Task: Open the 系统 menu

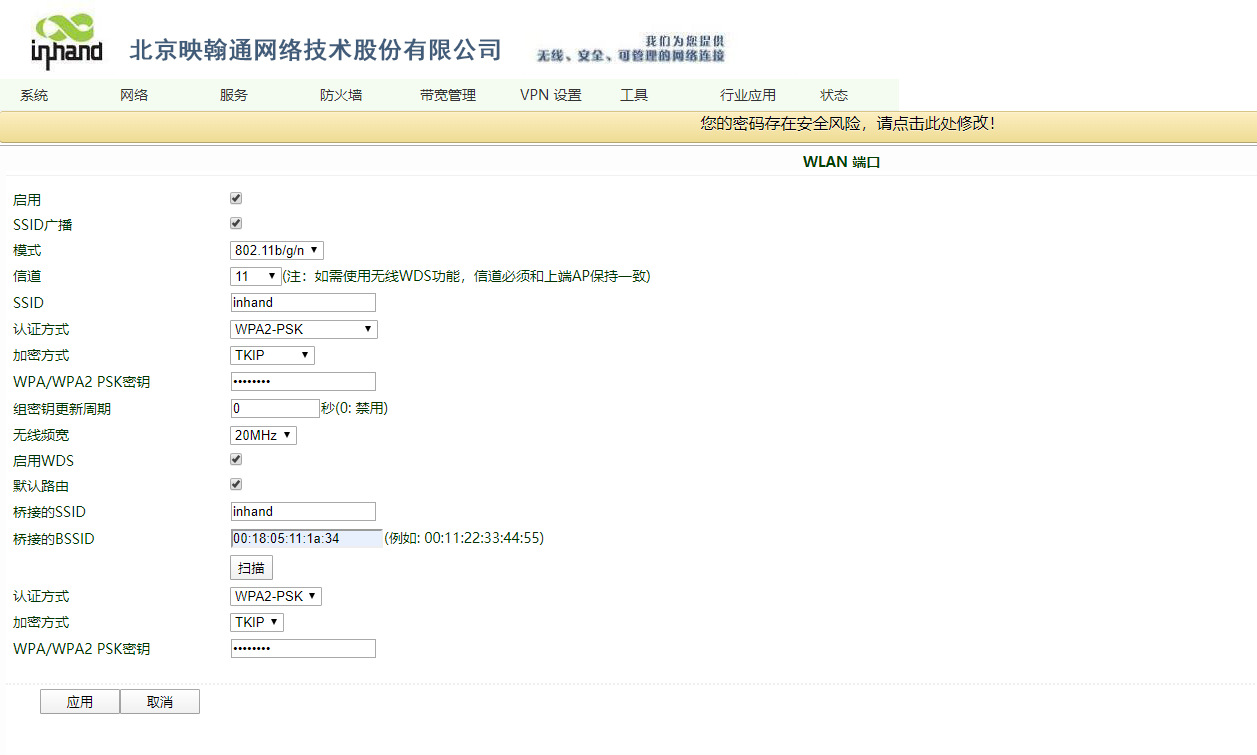Action: (x=34, y=96)
